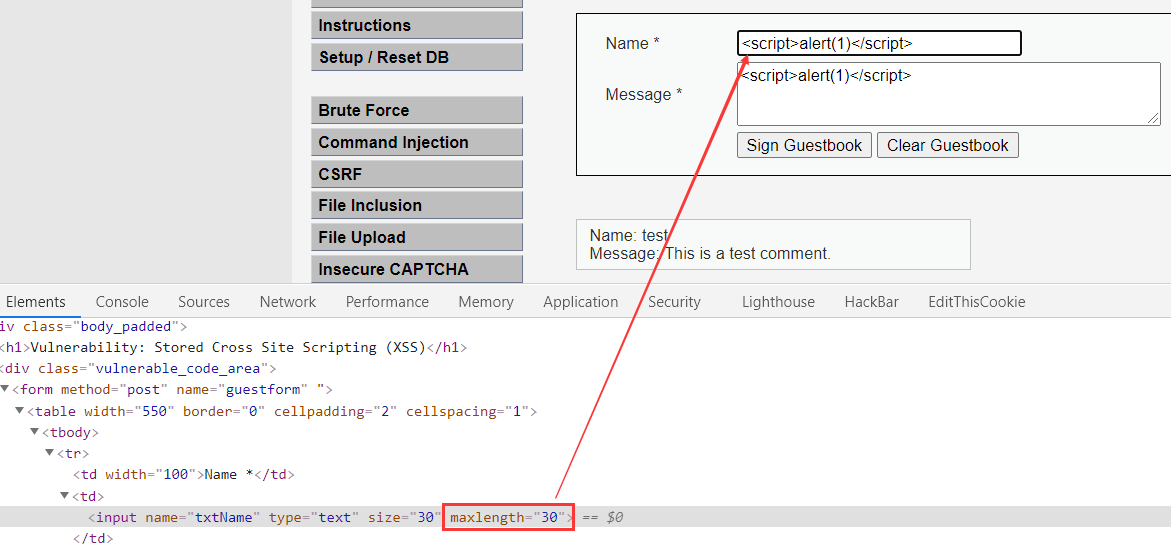The image size is (1171, 544).
Task: Click the "Name *" form label
Action: (x=633, y=43)
